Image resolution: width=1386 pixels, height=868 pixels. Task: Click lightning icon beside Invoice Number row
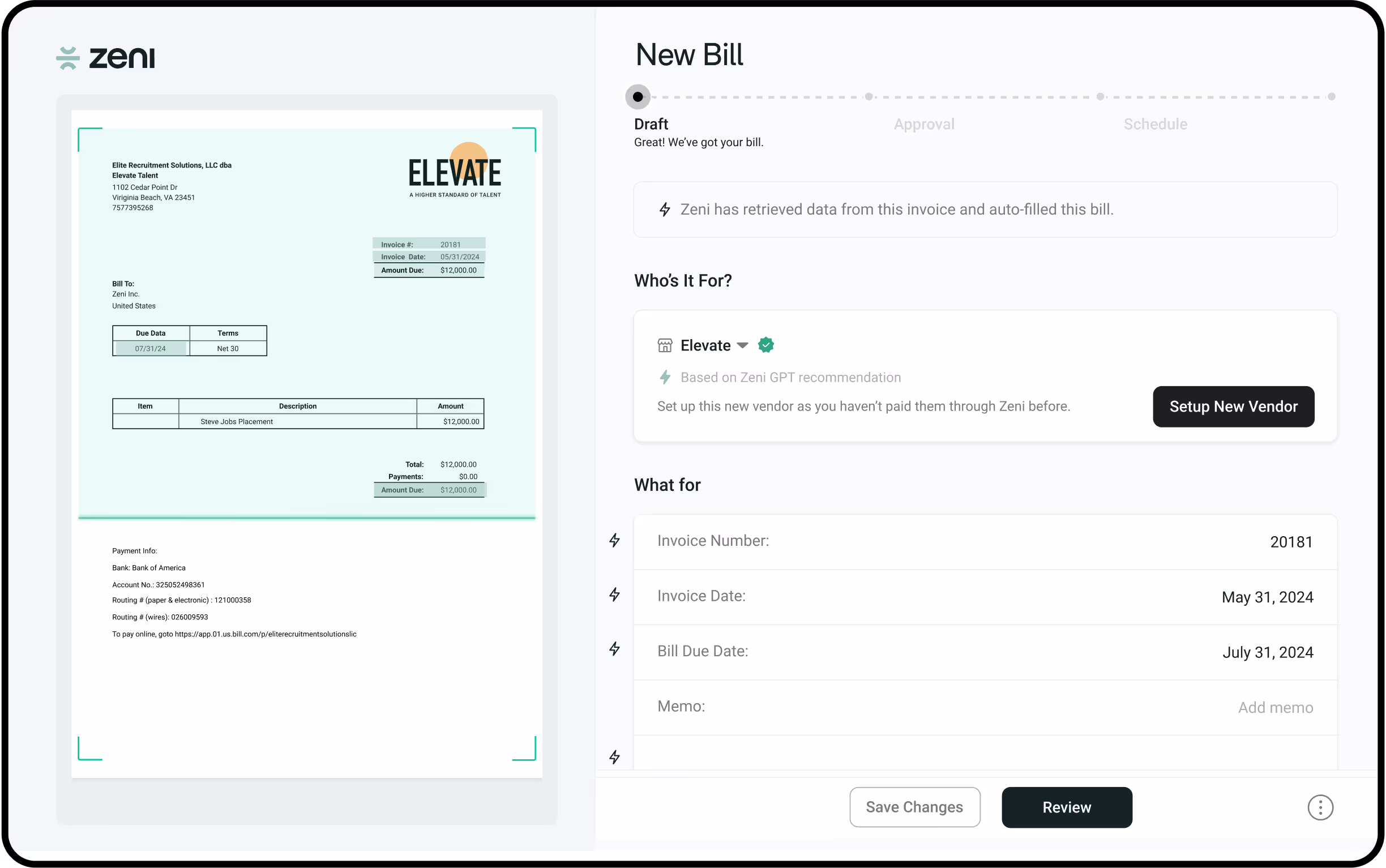point(615,540)
